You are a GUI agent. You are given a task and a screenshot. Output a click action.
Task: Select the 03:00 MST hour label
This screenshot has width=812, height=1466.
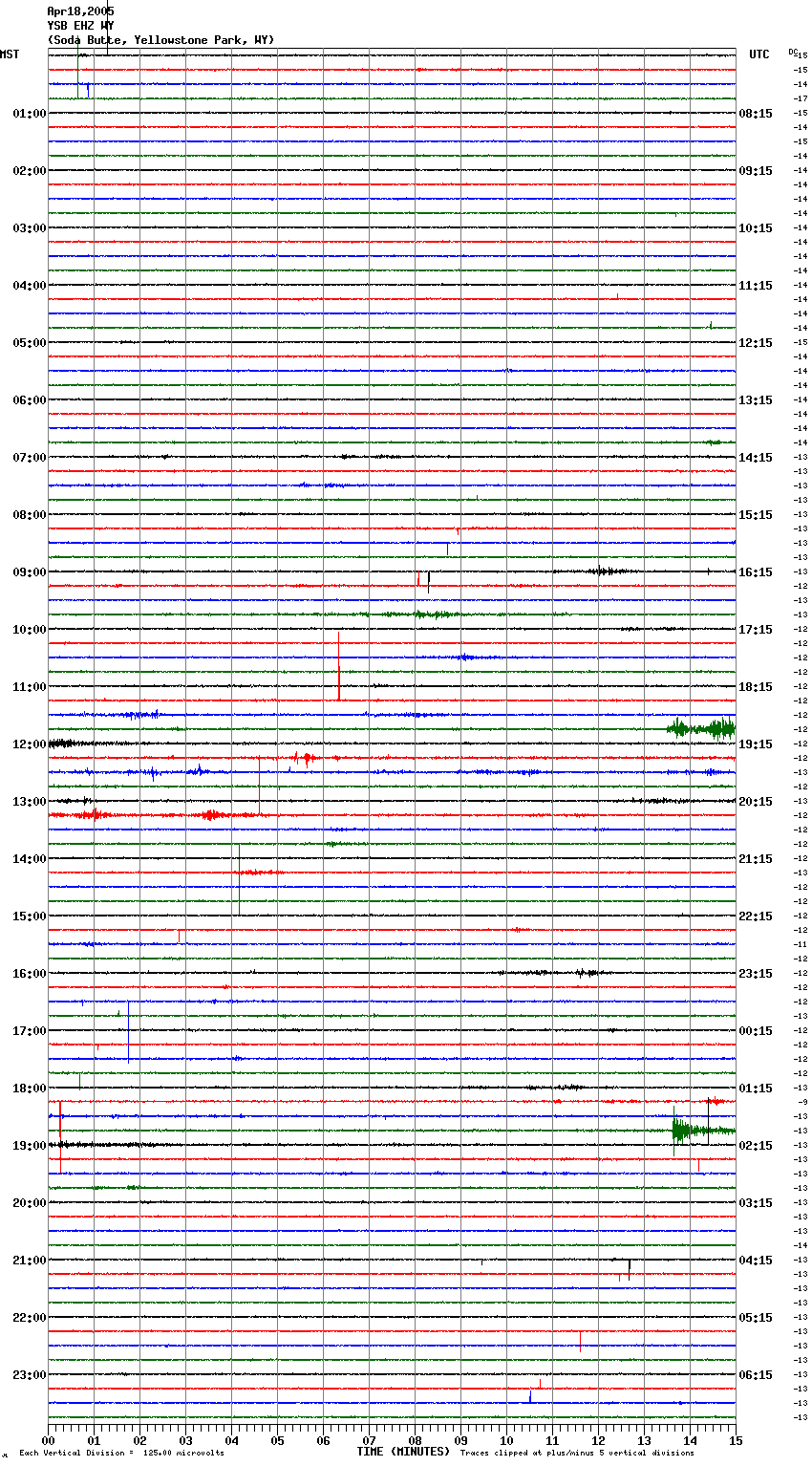[30, 228]
